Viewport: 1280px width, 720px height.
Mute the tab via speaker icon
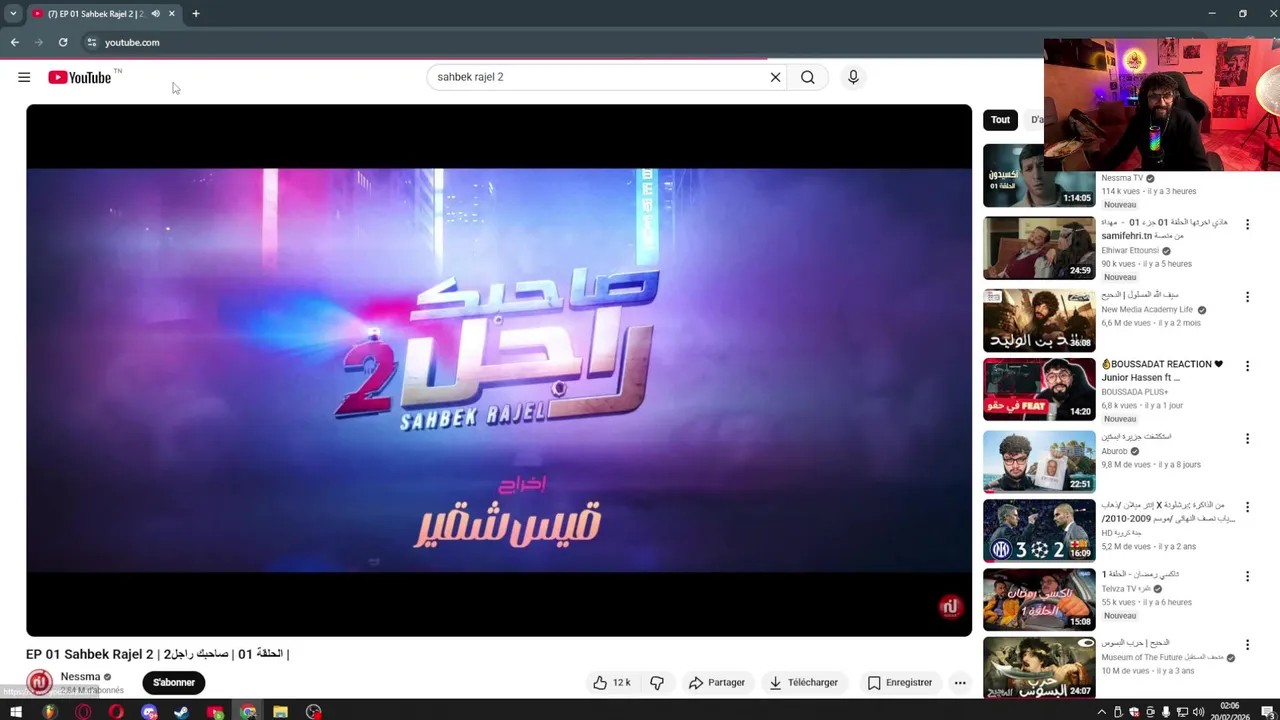(155, 14)
